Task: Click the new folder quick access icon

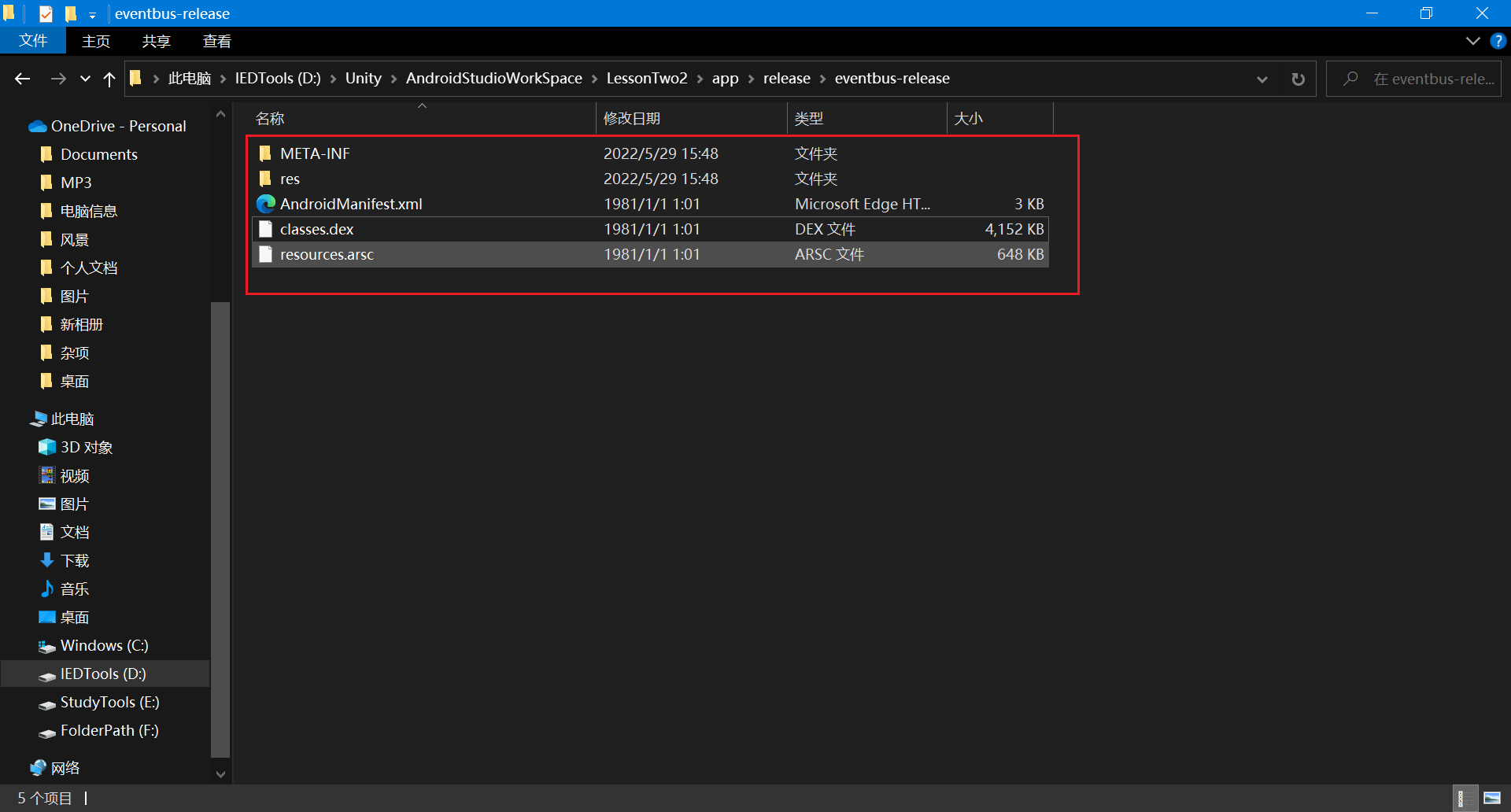Action: [x=71, y=13]
